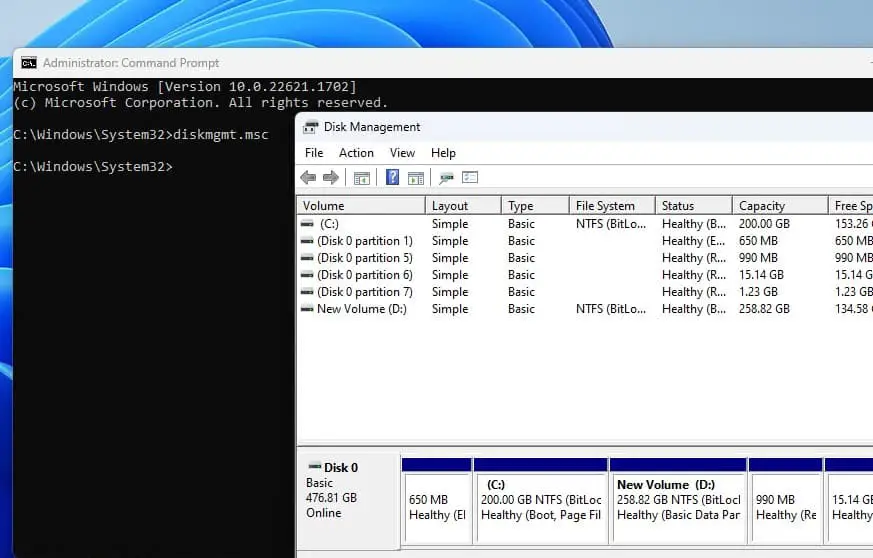Image resolution: width=873 pixels, height=558 pixels.
Task: Click the Rescan/Refresh disks toolbar icon
Action: (x=446, y=178)
